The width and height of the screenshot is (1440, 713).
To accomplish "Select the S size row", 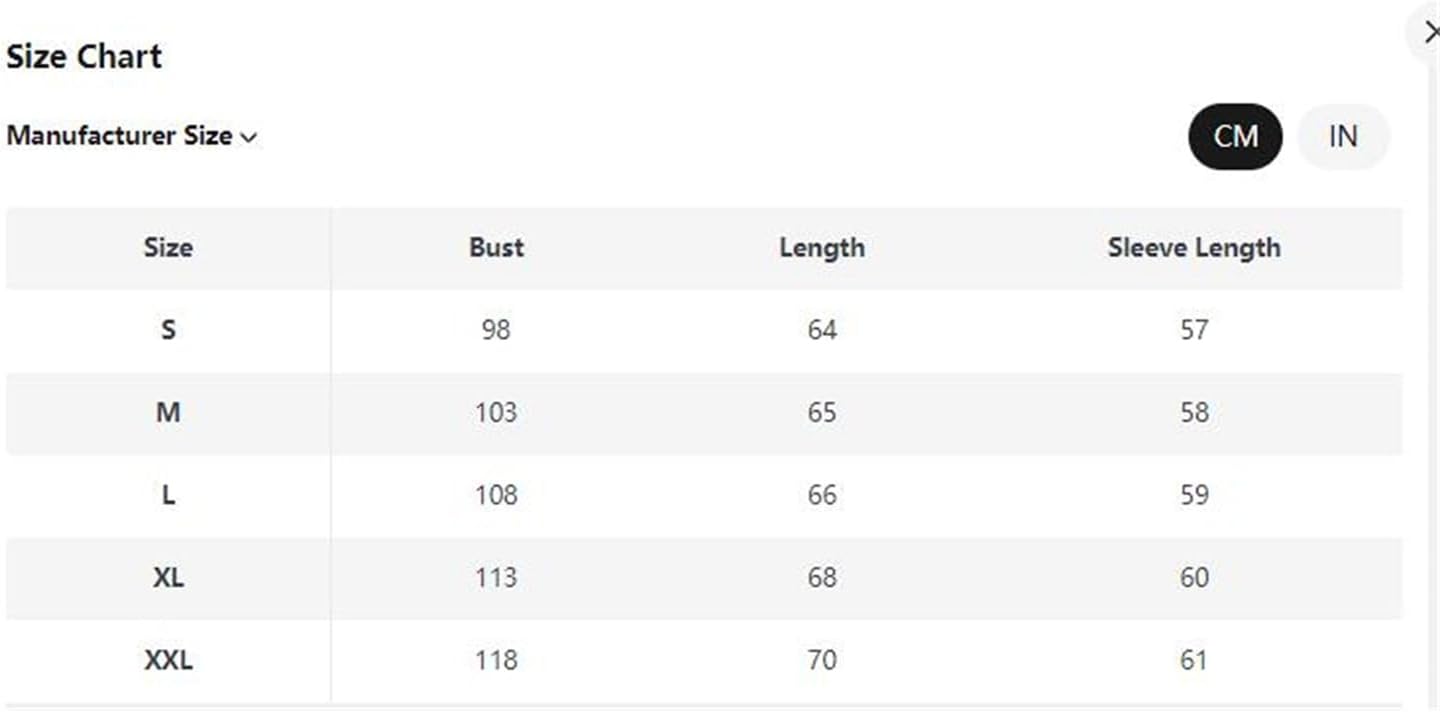I will pyautogui.click(x=168, y=330).
